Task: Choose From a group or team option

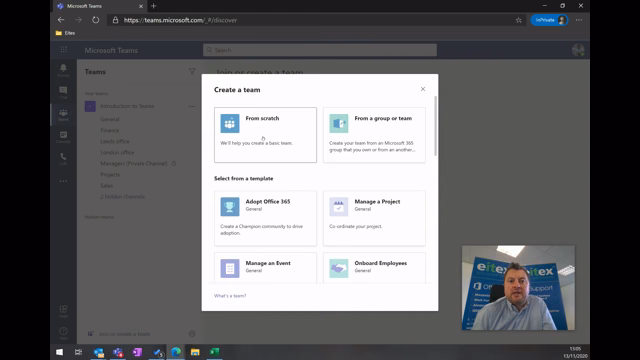Action: pyautogui.click(x=374, y=135)
